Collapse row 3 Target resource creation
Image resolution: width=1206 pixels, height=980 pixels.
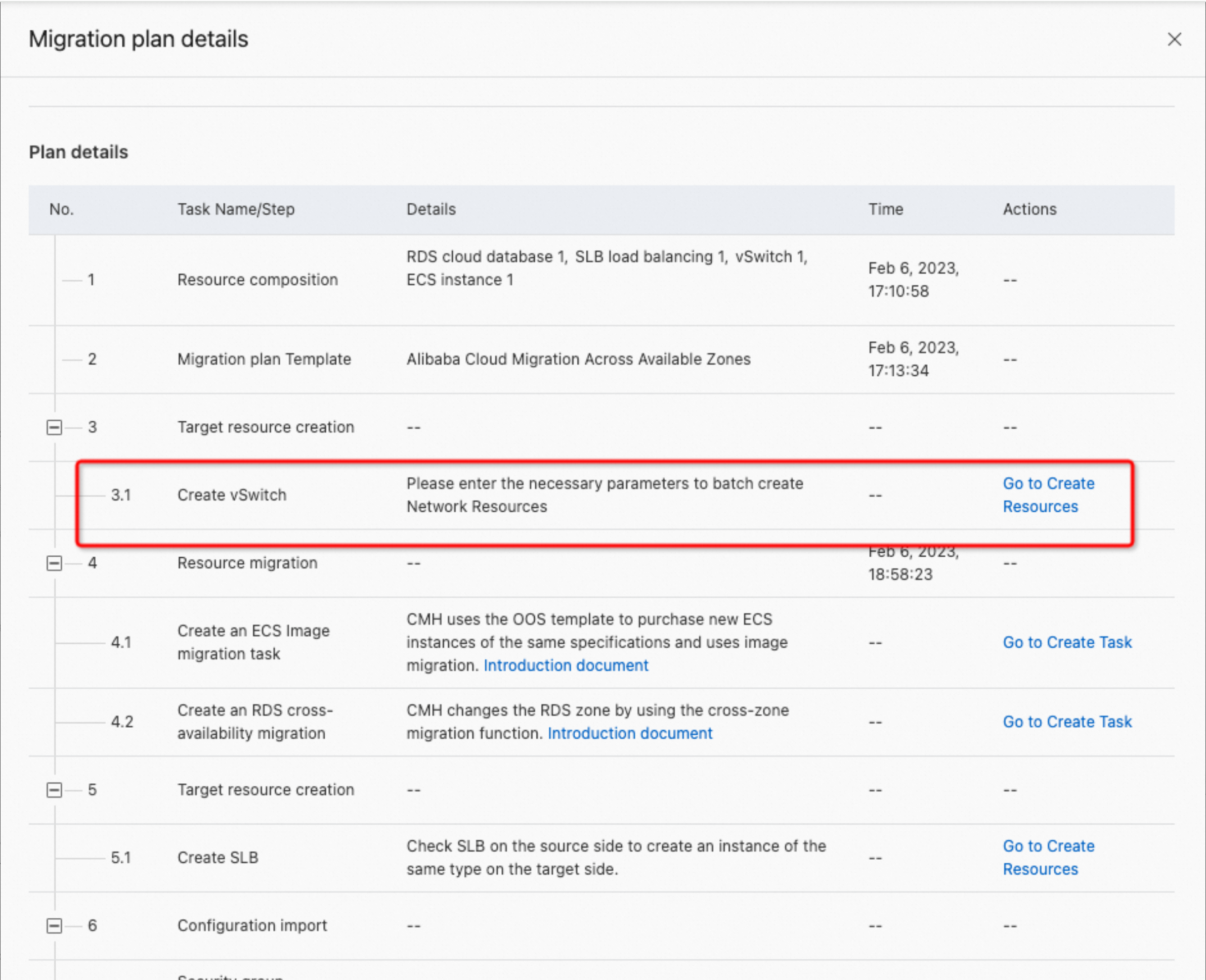54,427
